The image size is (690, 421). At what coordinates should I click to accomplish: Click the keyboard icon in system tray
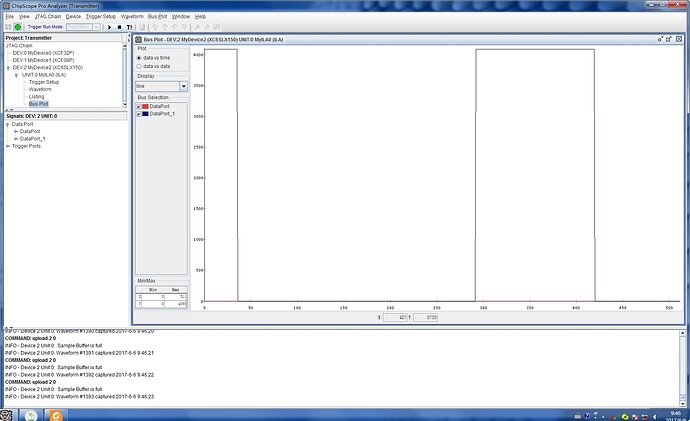(578, 416)
